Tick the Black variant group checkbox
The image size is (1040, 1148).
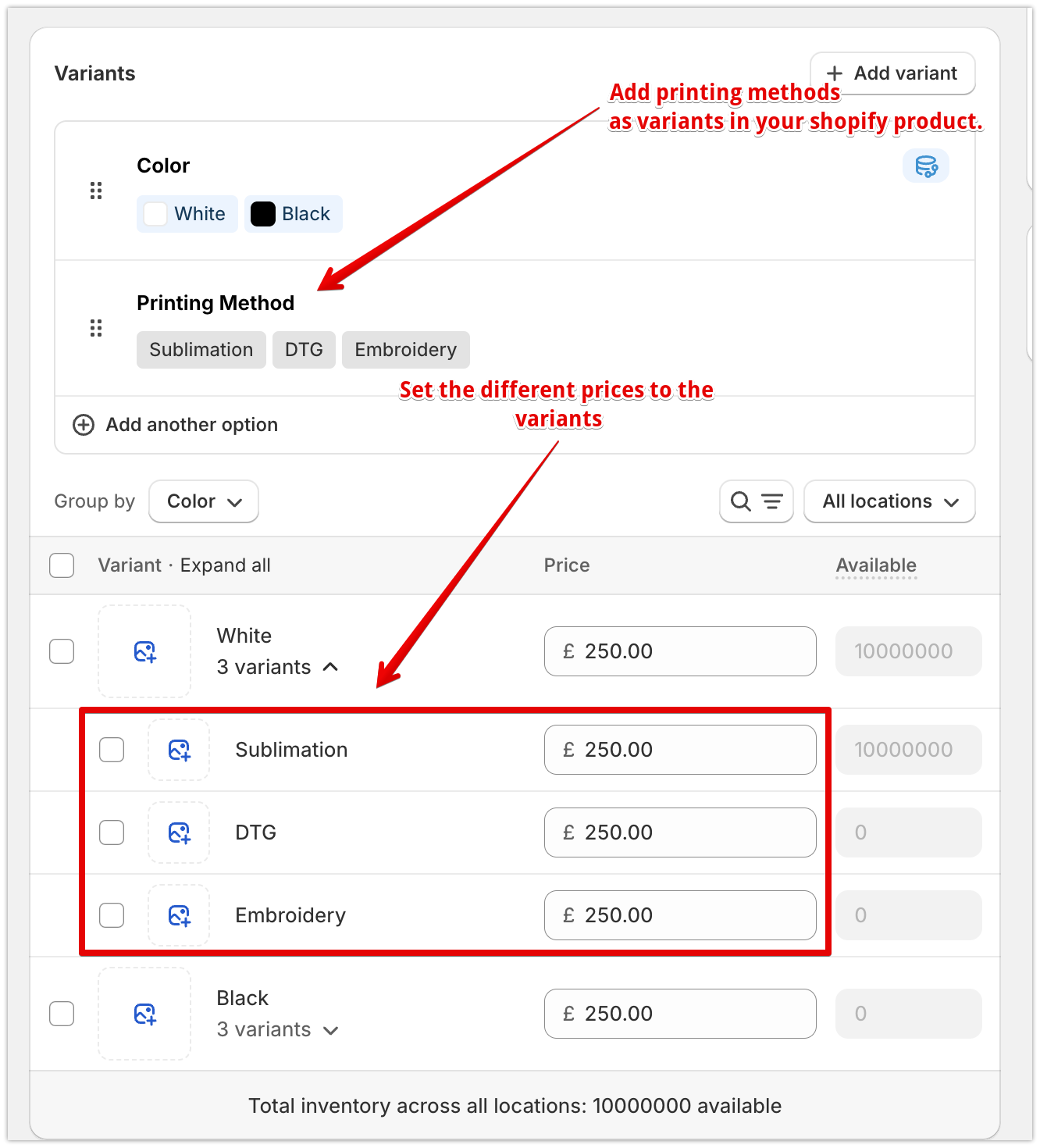point(62,1014)
